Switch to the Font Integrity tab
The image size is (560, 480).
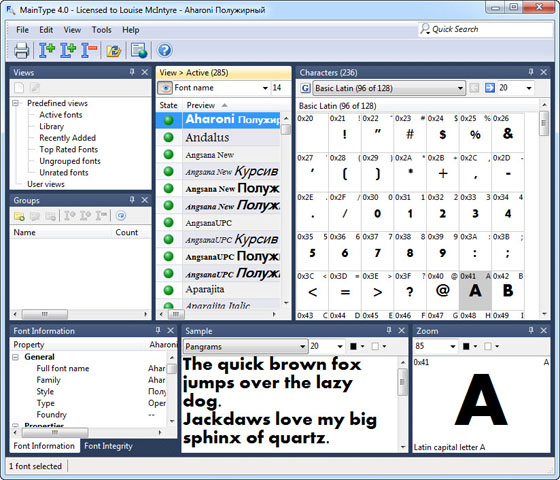tap(108, 446)
